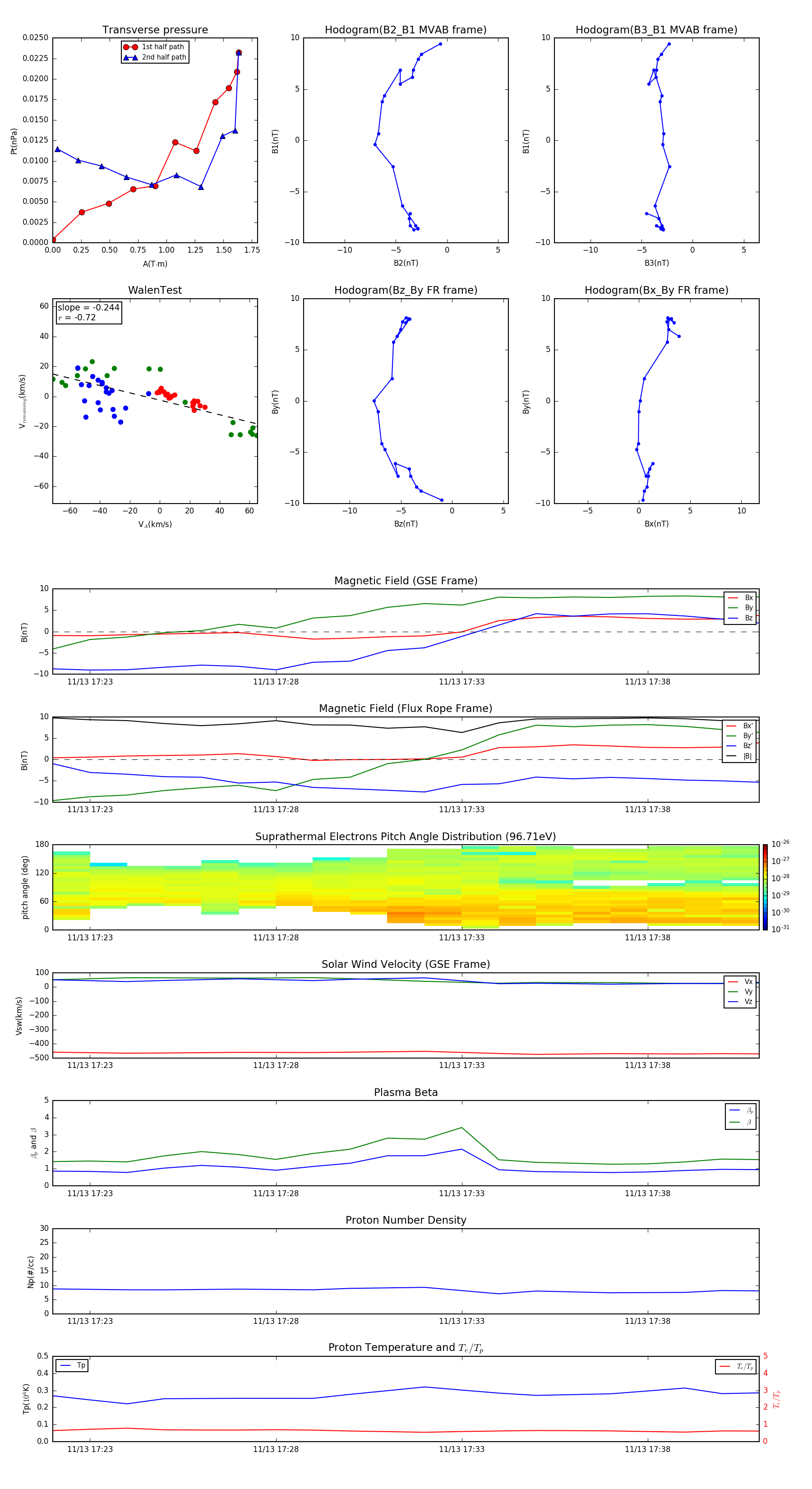Click the Suprathermal Electrons Pitch Angle Distribution title
This screenshot has width=812, height=1489.
406,837
